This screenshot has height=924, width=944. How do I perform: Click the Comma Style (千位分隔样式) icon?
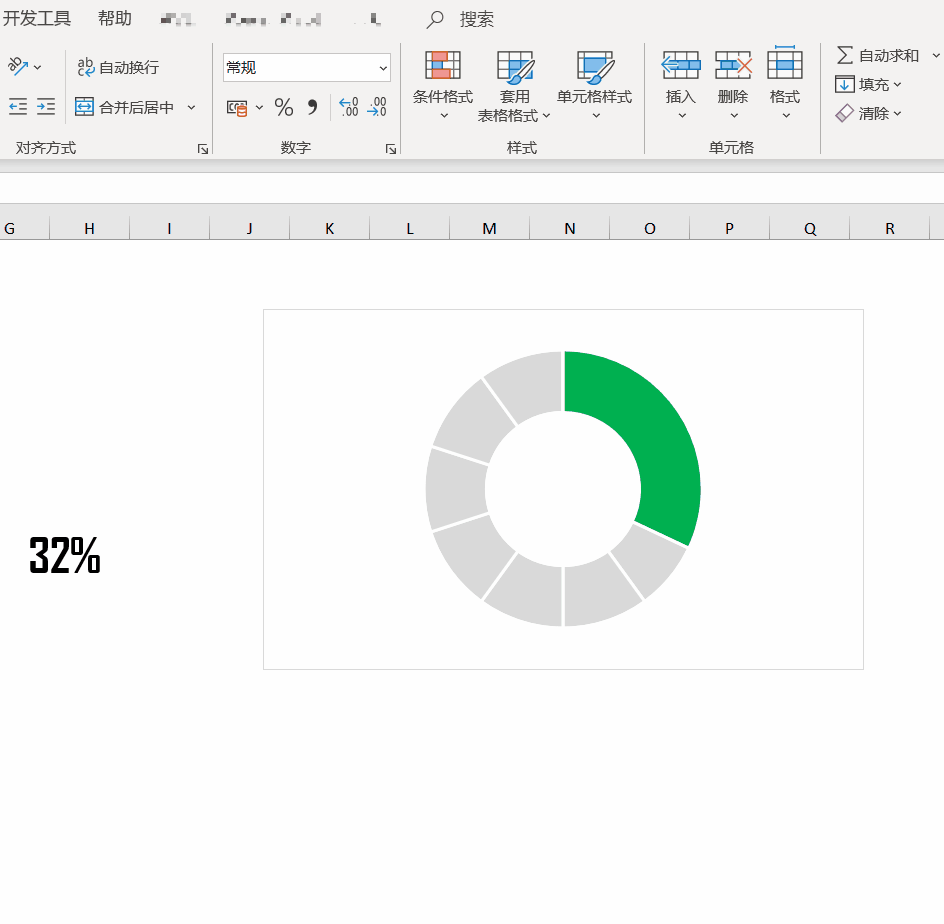[x=313, y=108]
